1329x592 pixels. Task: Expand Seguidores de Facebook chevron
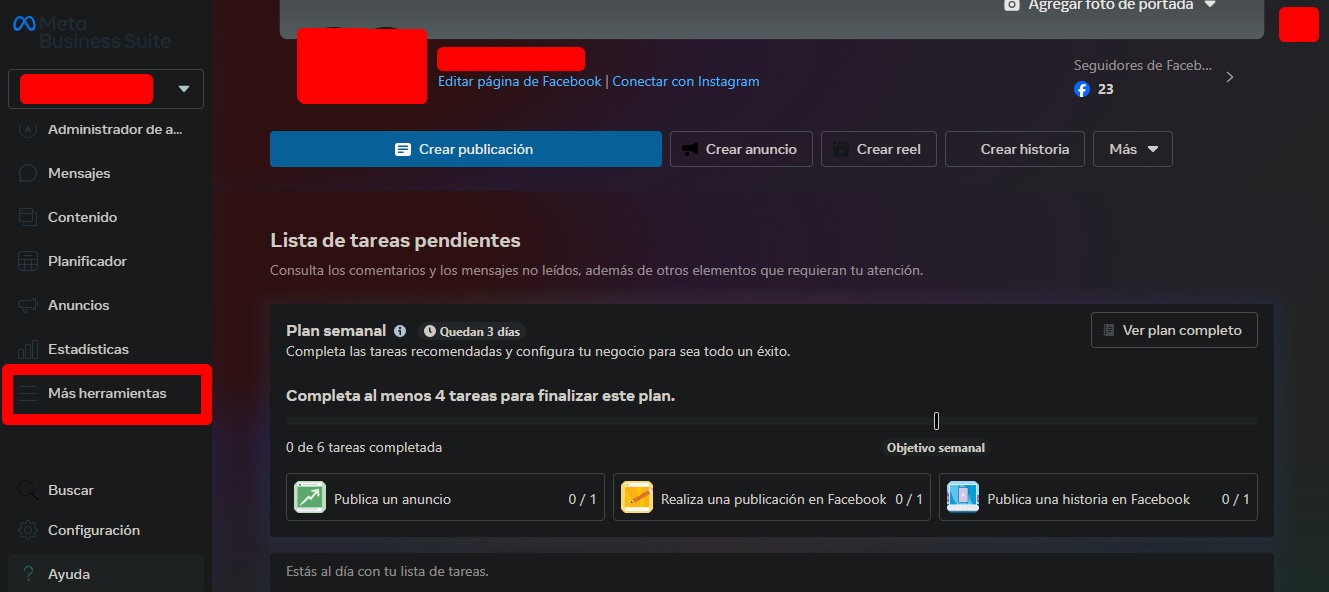pyautogui.click(x=1230, y=77)
